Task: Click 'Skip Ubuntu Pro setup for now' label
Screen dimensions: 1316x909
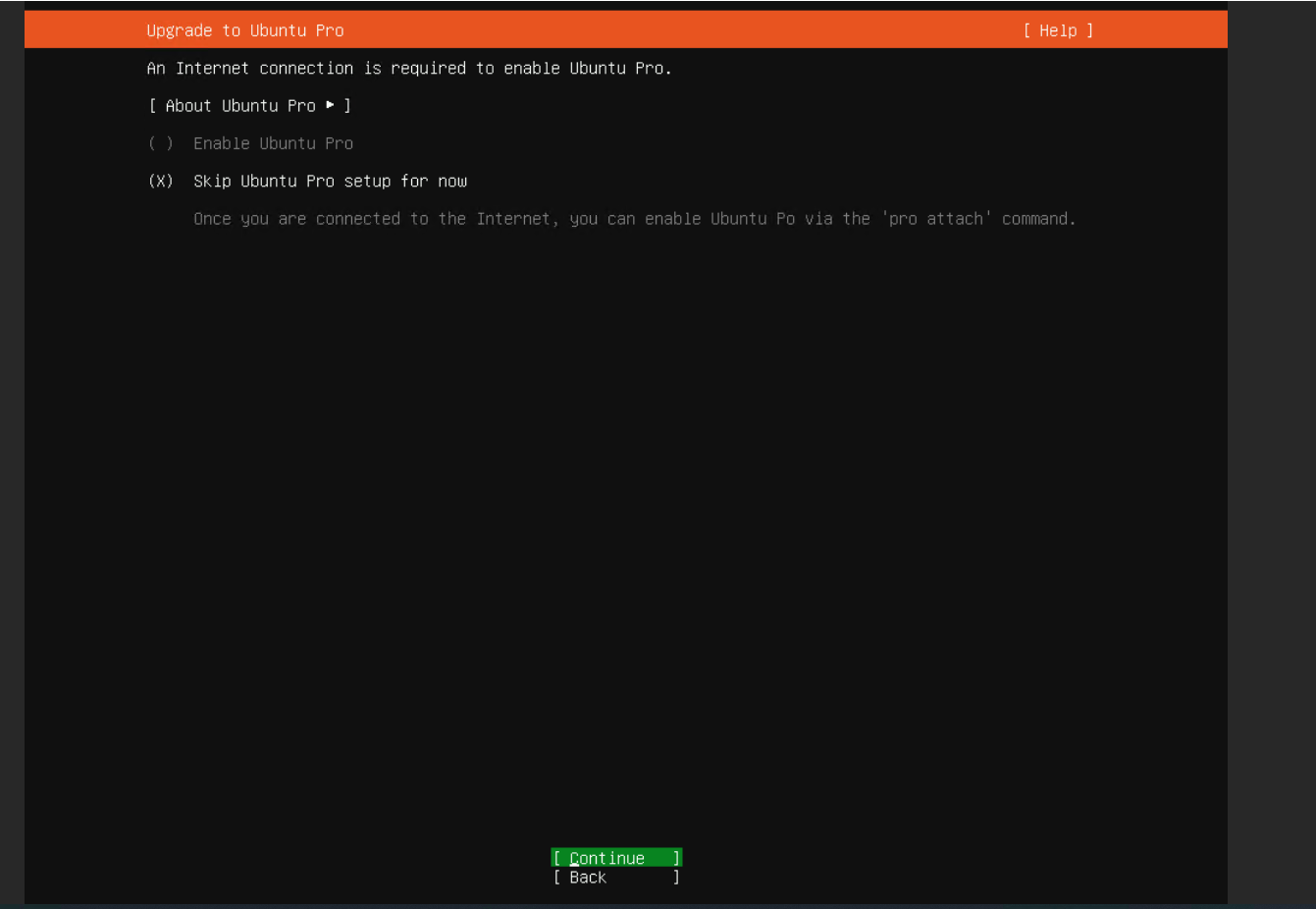Action: 330,182
